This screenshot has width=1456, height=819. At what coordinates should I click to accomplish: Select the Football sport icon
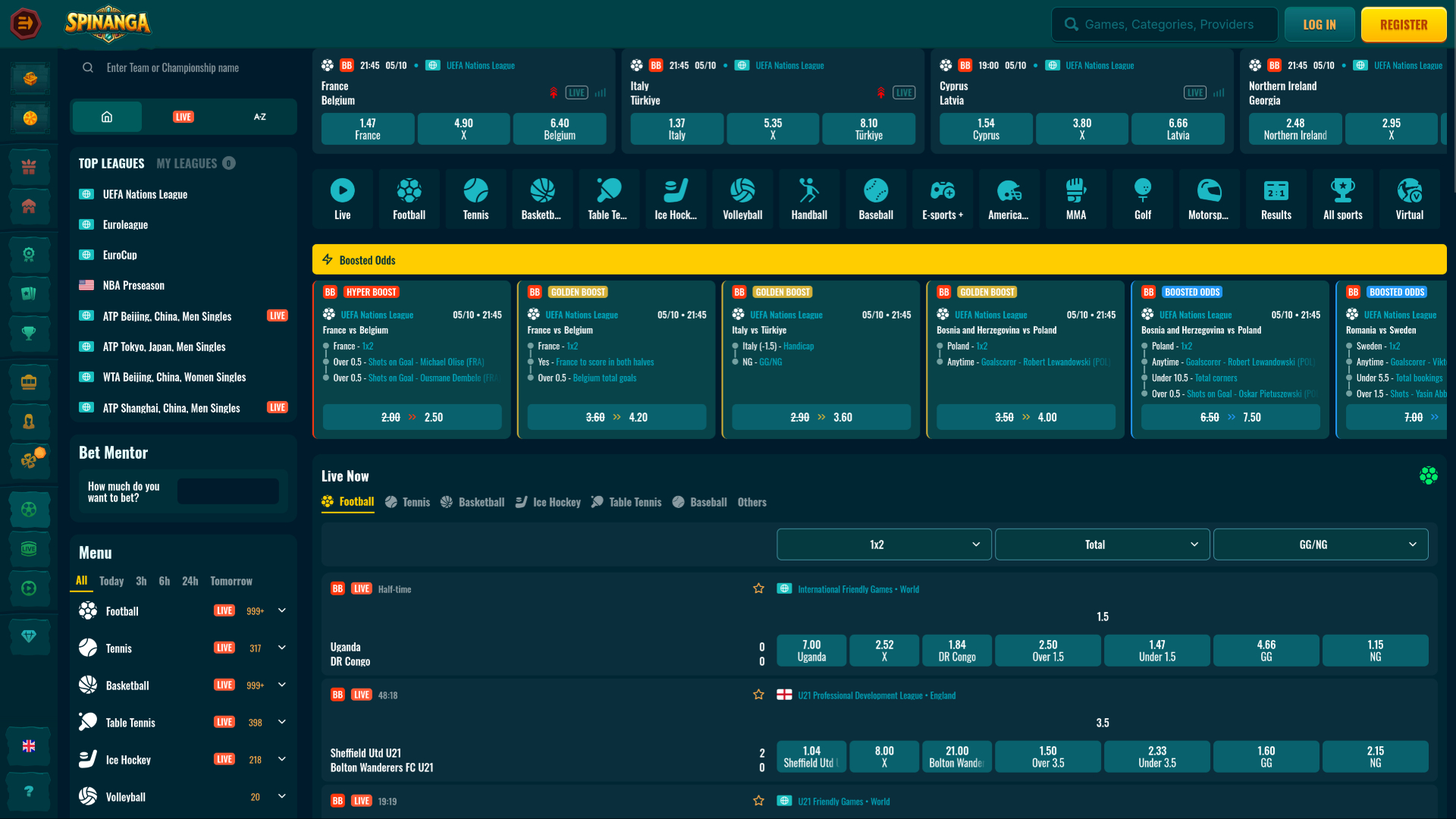pos(409,199)
